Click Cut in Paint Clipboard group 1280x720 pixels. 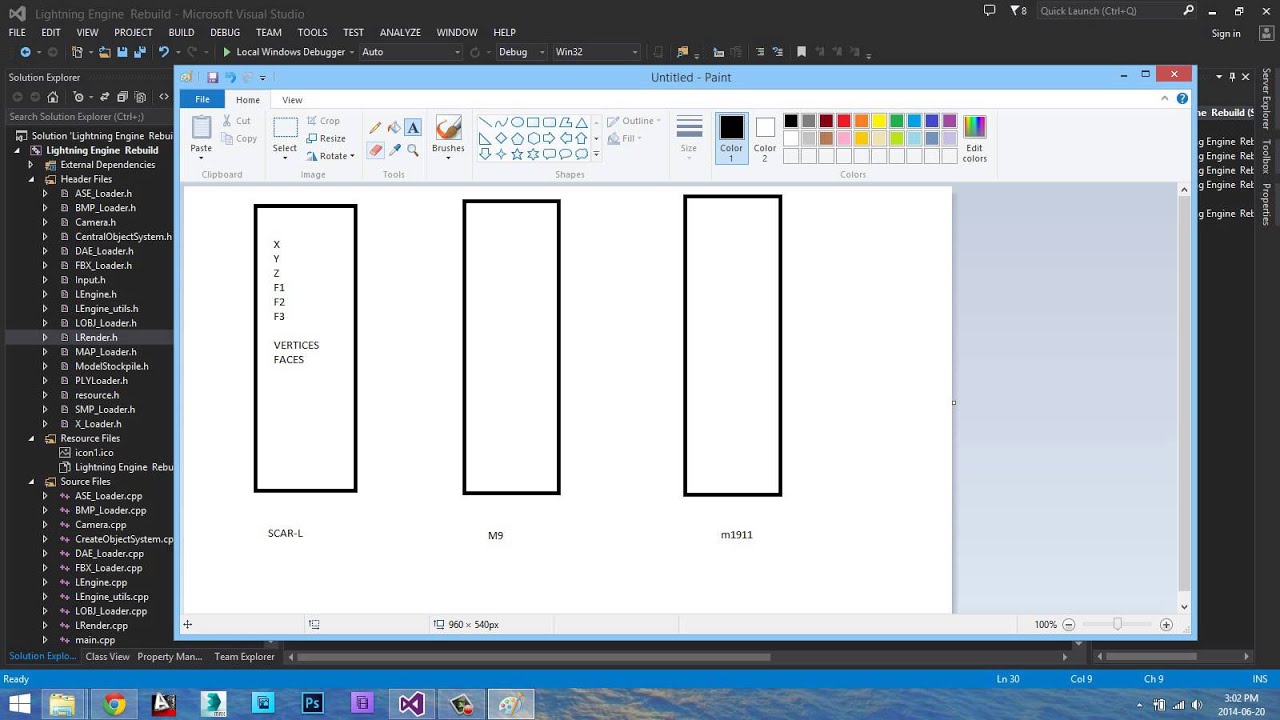[x=237, y=121]
